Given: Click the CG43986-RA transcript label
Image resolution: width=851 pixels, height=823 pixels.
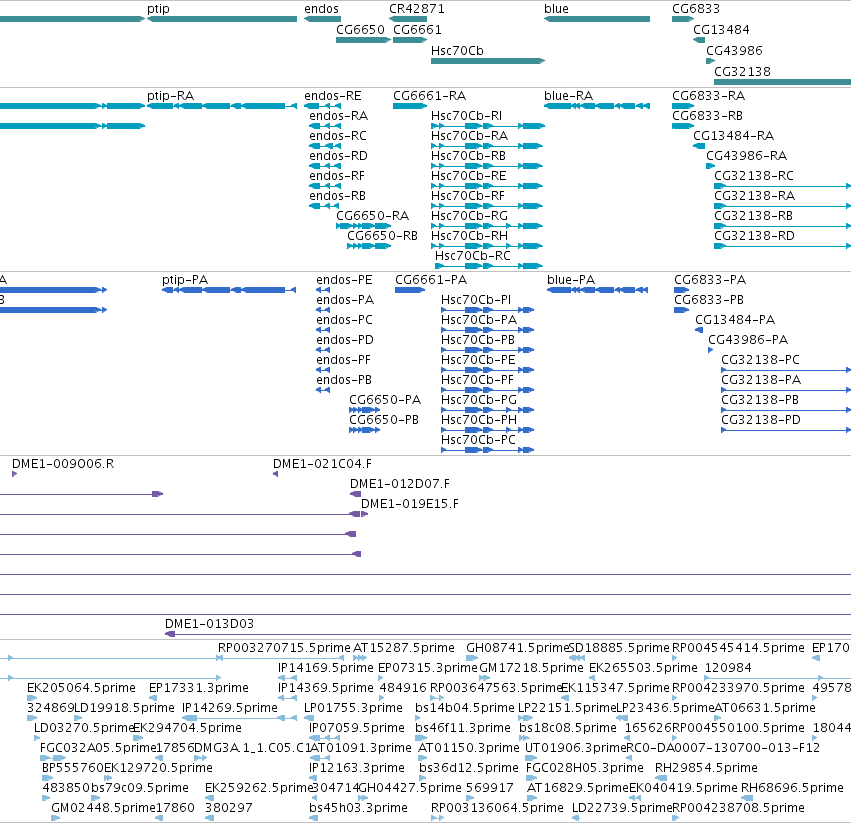Looking at the screenshot, I should [746, 156].
